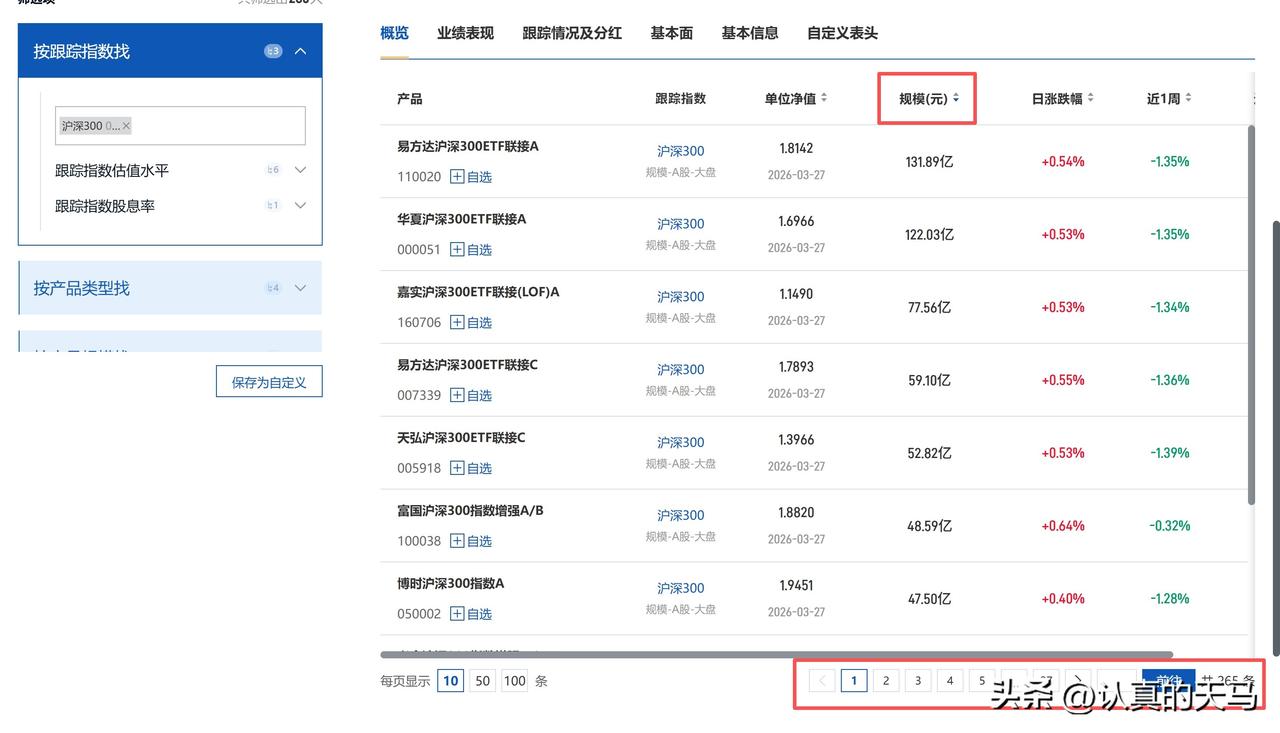Show 50 items per page
The width and height of the screenshot is (1280, 733).
[x=483, y=681]
